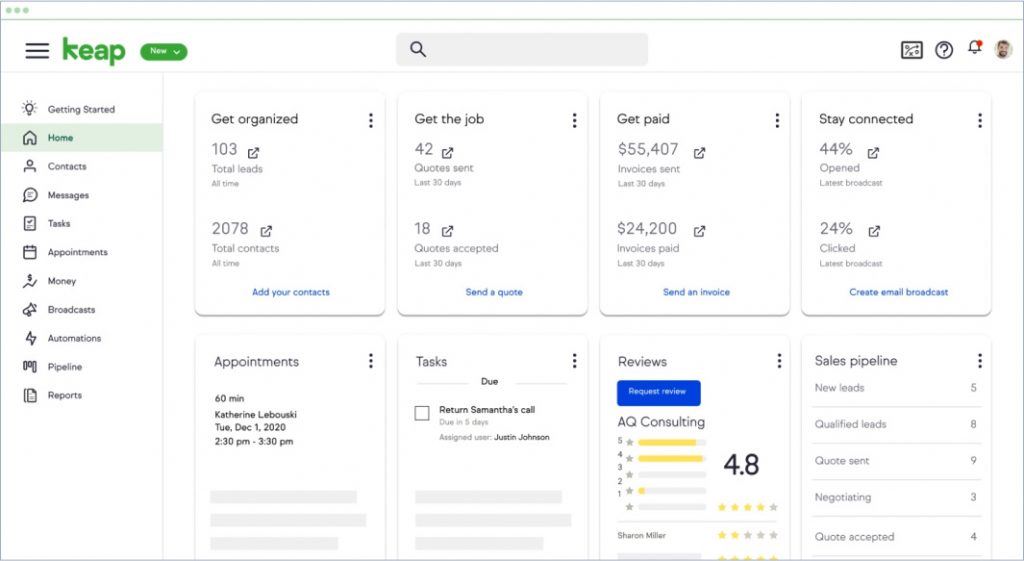
Task: Open Sales pipeline card three-dot menu
Action: click(979, 361)
